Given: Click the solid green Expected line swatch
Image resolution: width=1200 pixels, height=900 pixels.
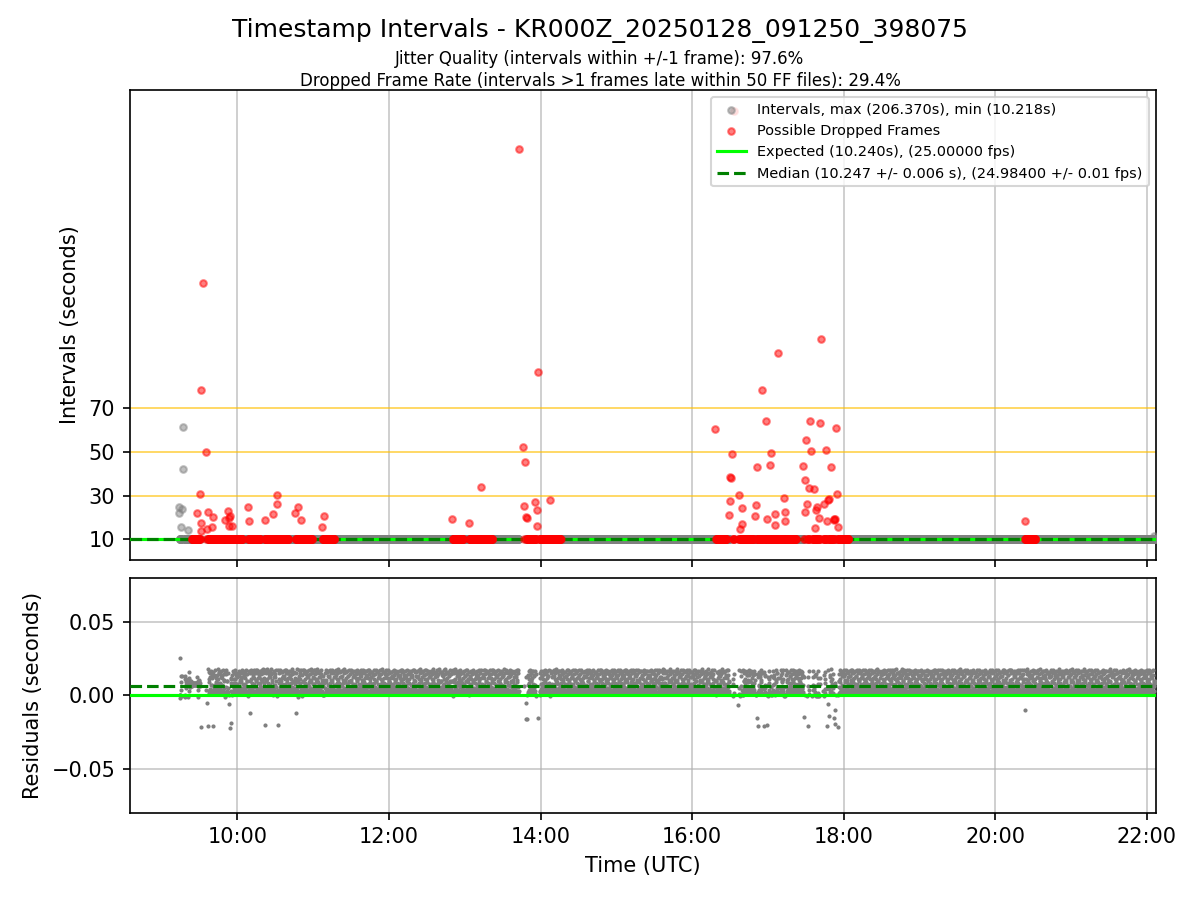Looking at the screenshot, I should pyautogui.click(x=732, y=152).
